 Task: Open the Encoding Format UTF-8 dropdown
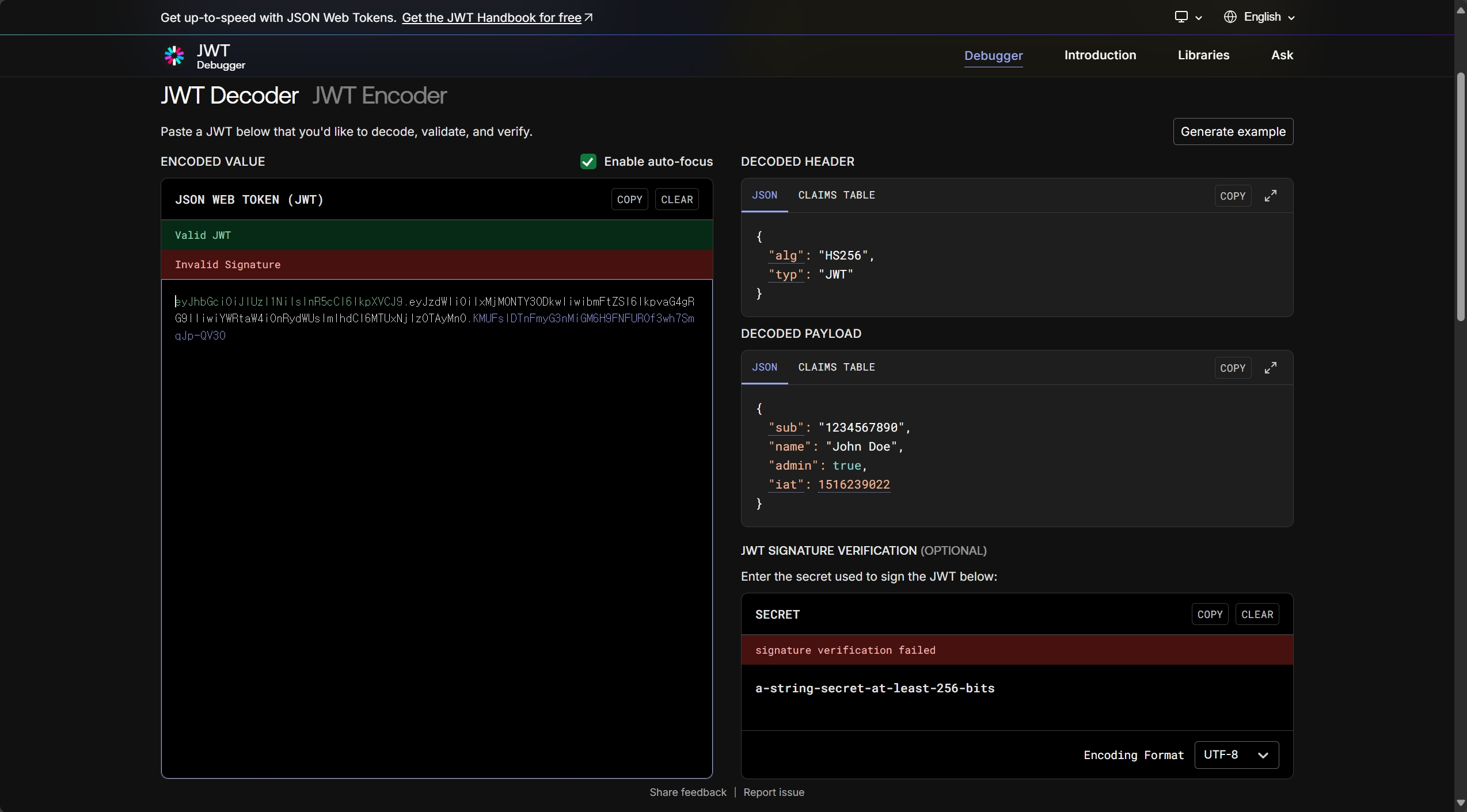1236,754
